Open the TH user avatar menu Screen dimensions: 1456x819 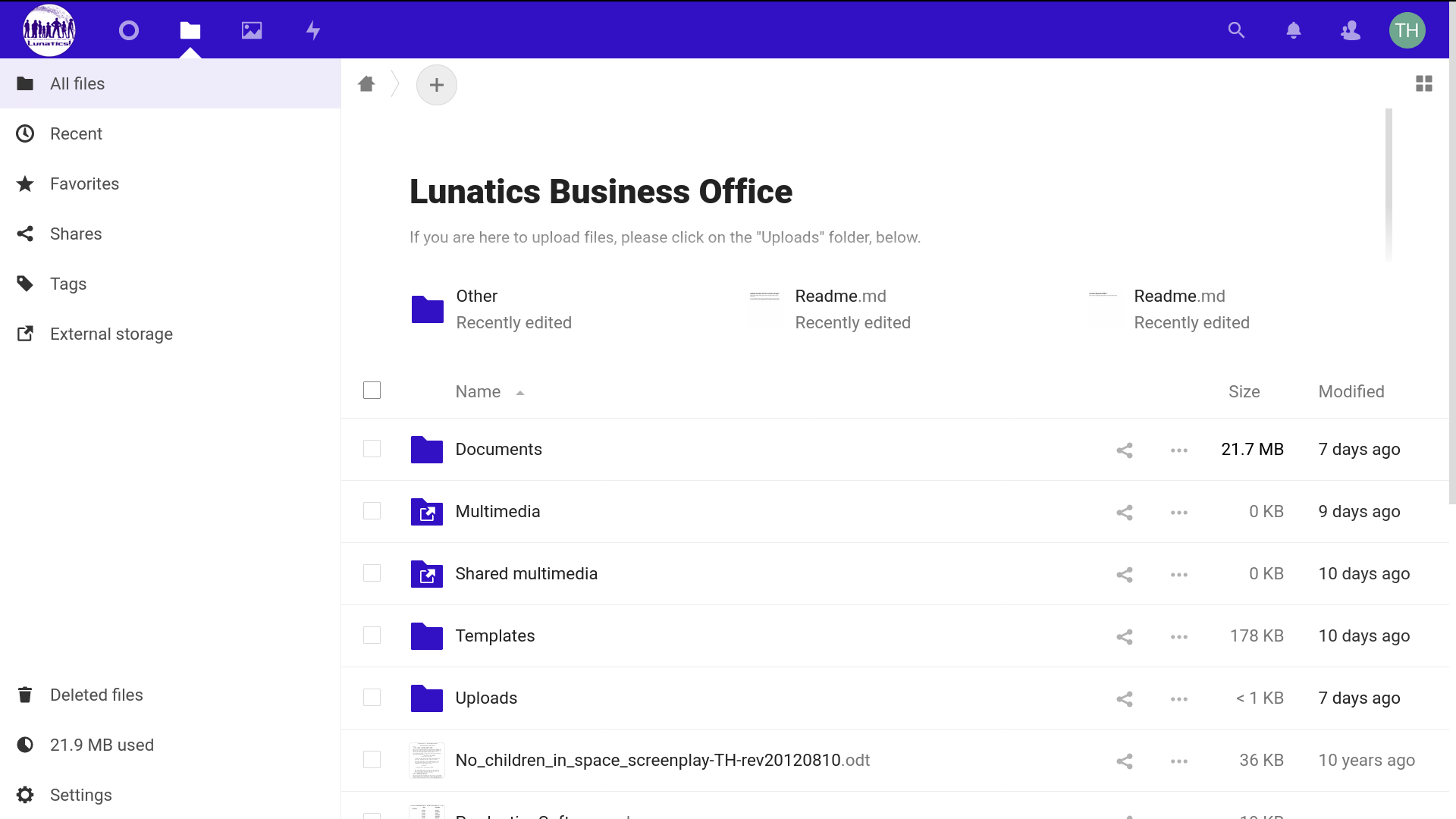pos(1407,30)
